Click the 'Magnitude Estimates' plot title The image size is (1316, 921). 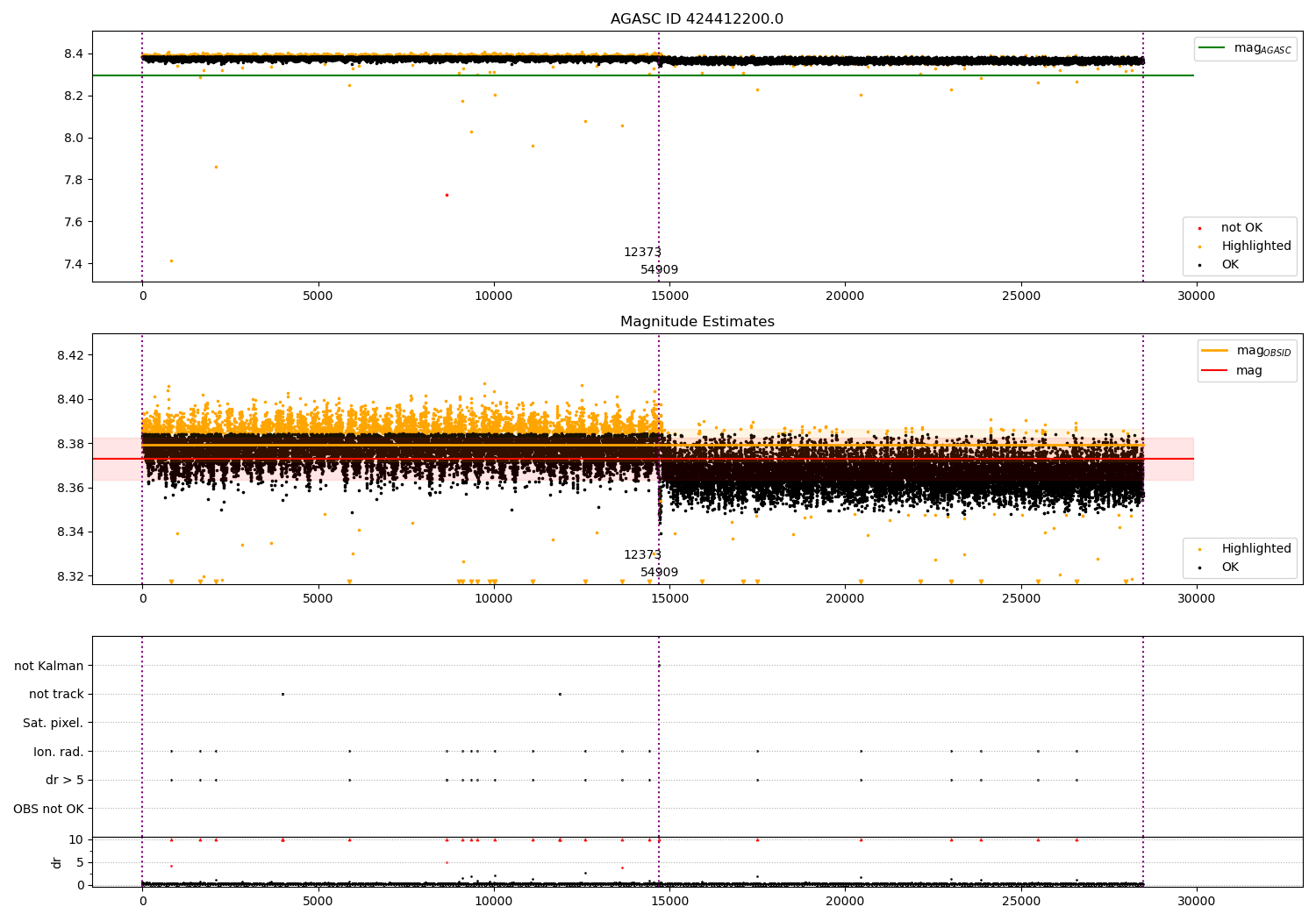tap(697, 322)
